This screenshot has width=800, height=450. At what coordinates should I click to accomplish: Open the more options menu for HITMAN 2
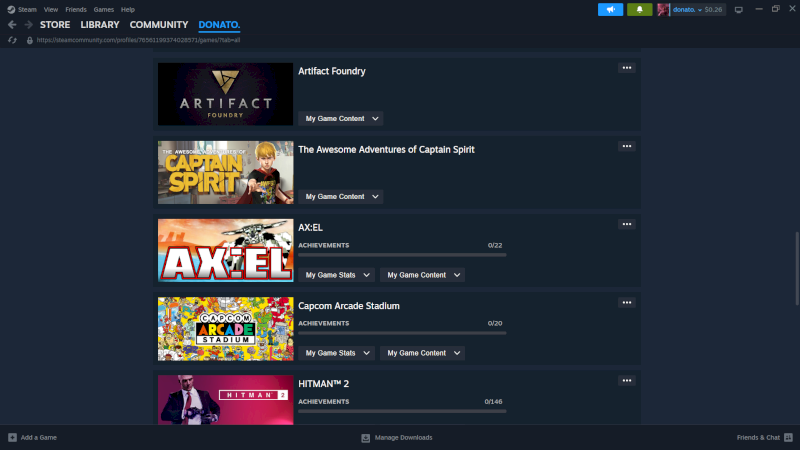point(627,381)
